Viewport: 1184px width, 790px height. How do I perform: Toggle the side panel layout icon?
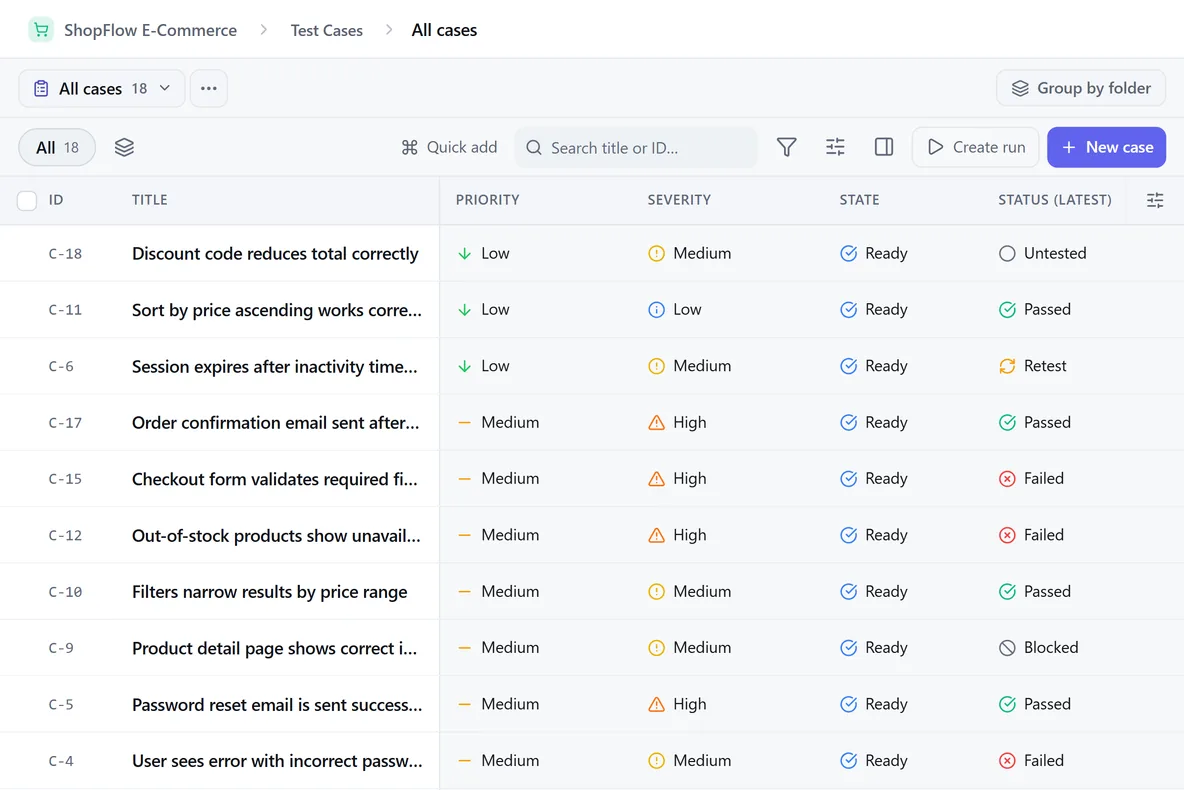(883, 147)
